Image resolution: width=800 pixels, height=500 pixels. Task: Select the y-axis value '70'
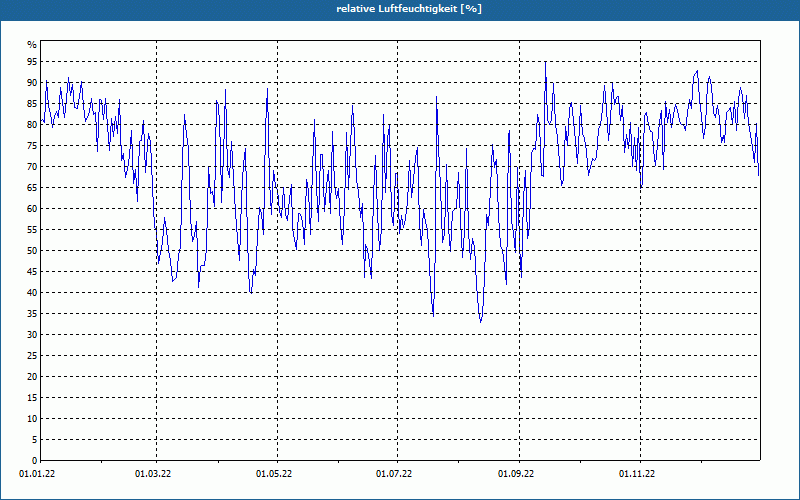coord(32,167)
